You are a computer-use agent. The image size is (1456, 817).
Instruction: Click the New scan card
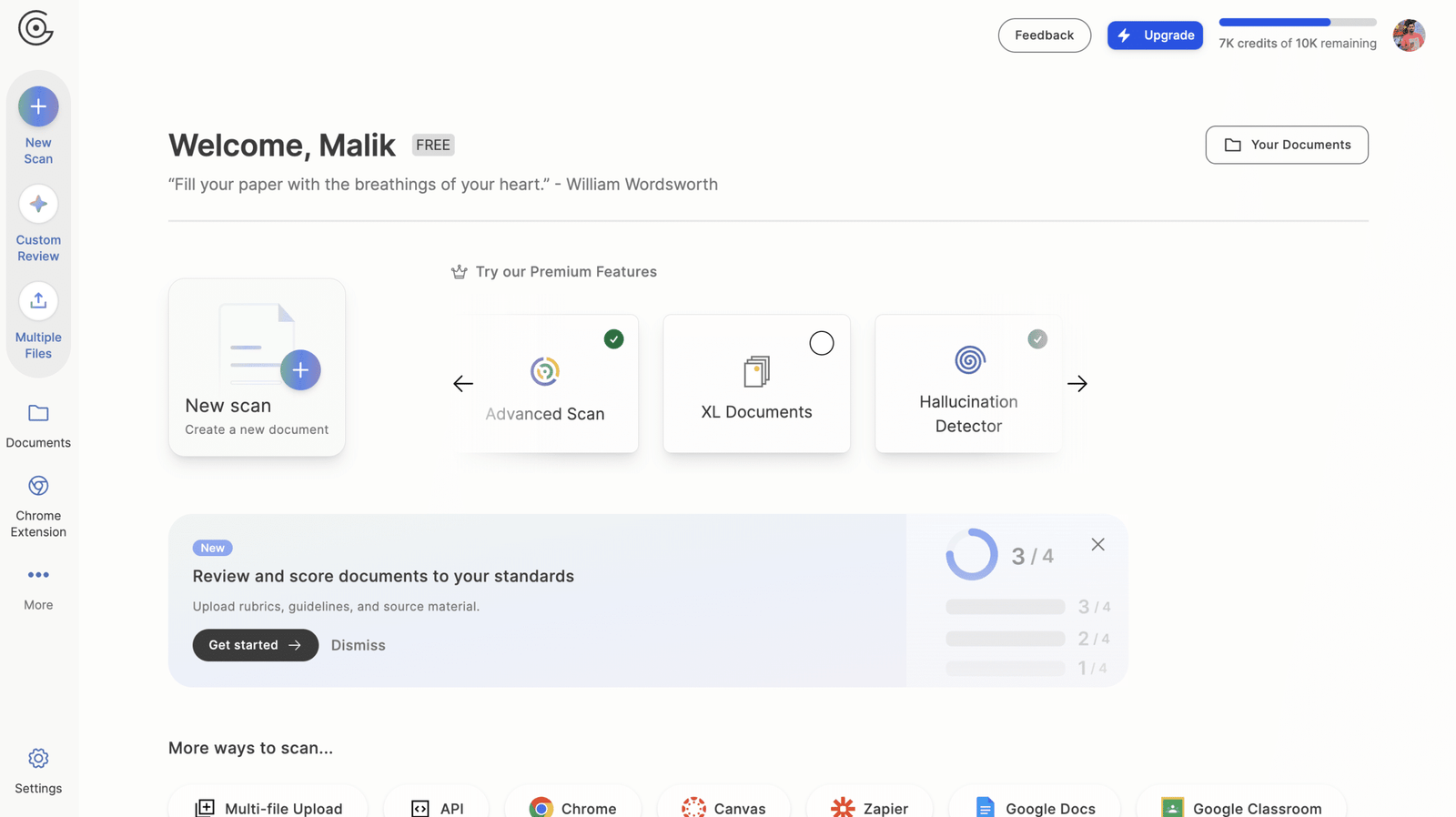coord(257,368)
